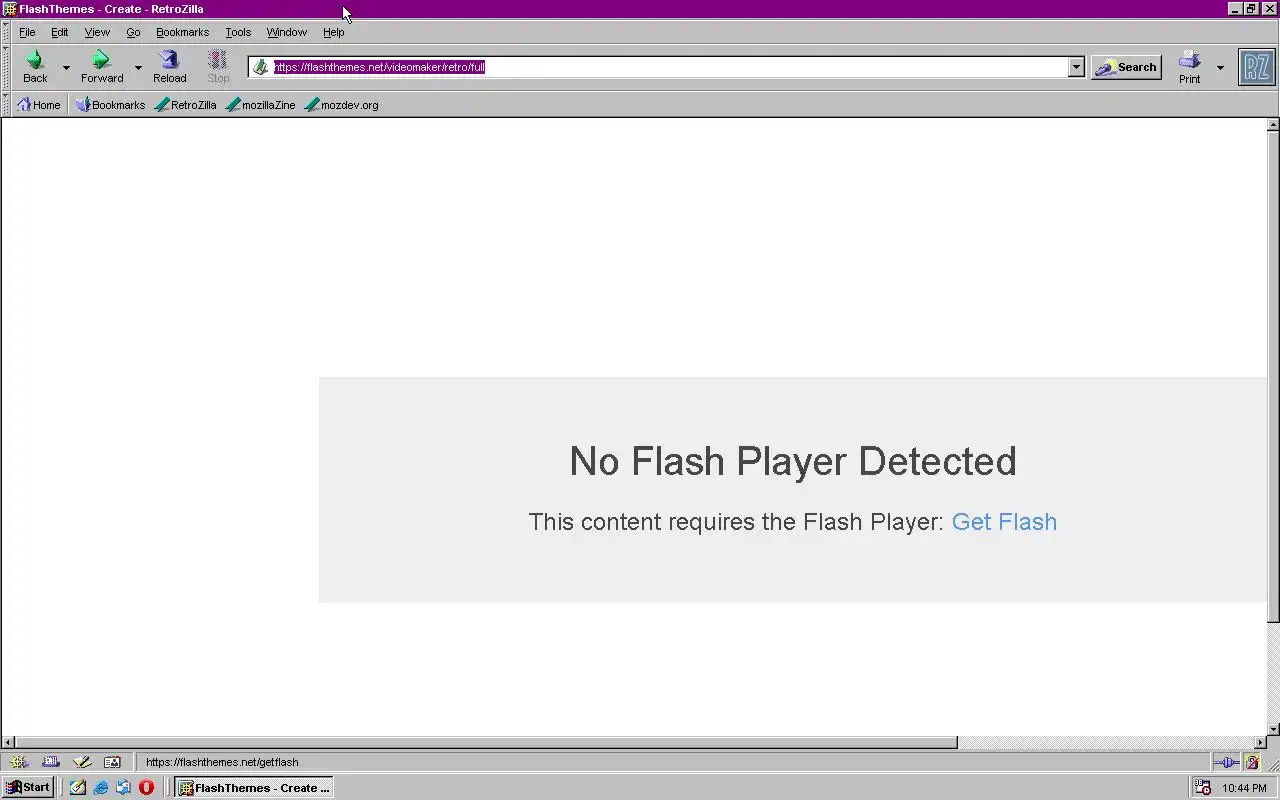Reload the current page
The width and height of the screenshot is (1280, 800).
click(x=169, y=67)
